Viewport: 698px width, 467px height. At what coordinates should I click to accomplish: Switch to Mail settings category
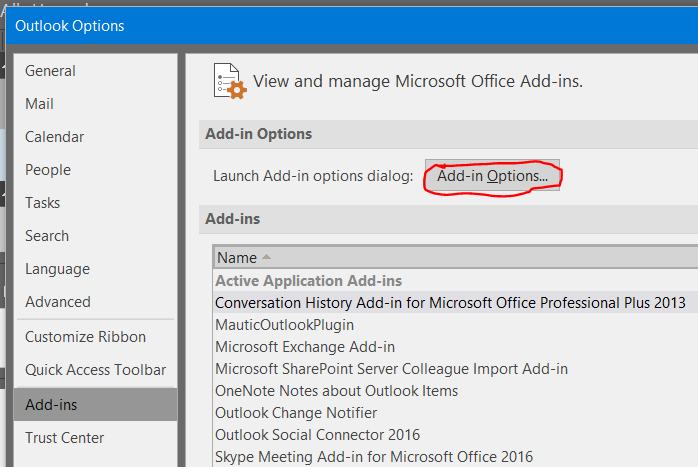(x=39, y=104)
